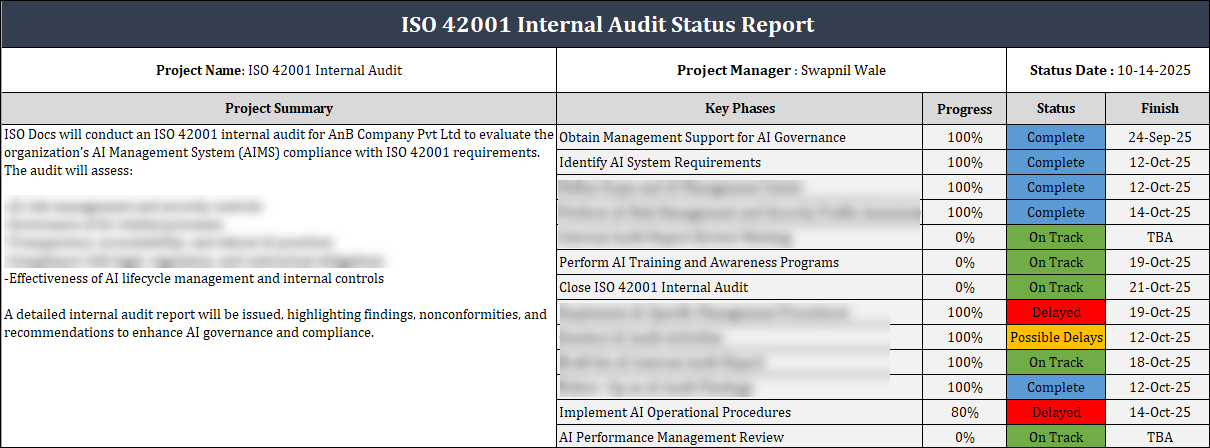Click the ISO 42001 Internal Audit Status Report title
The height and width of the screenshot is (448, 1210).
pos(607,25)
